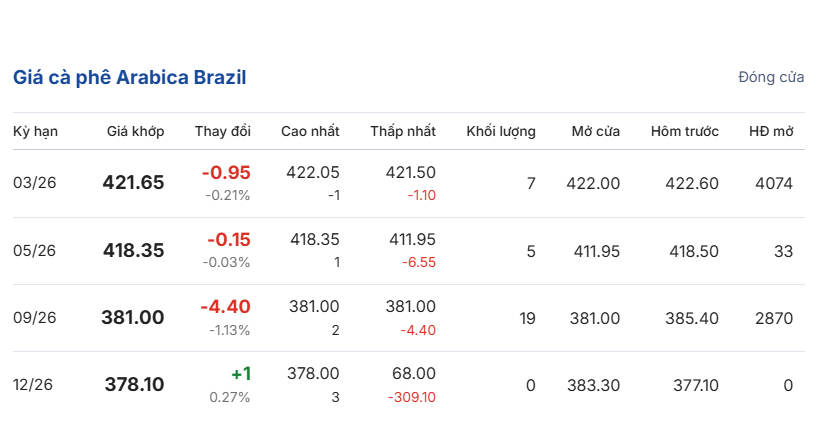The height and width of the screenshot is (440, 825).
Task: Click the Giá khớp column header
Action: 136,132
